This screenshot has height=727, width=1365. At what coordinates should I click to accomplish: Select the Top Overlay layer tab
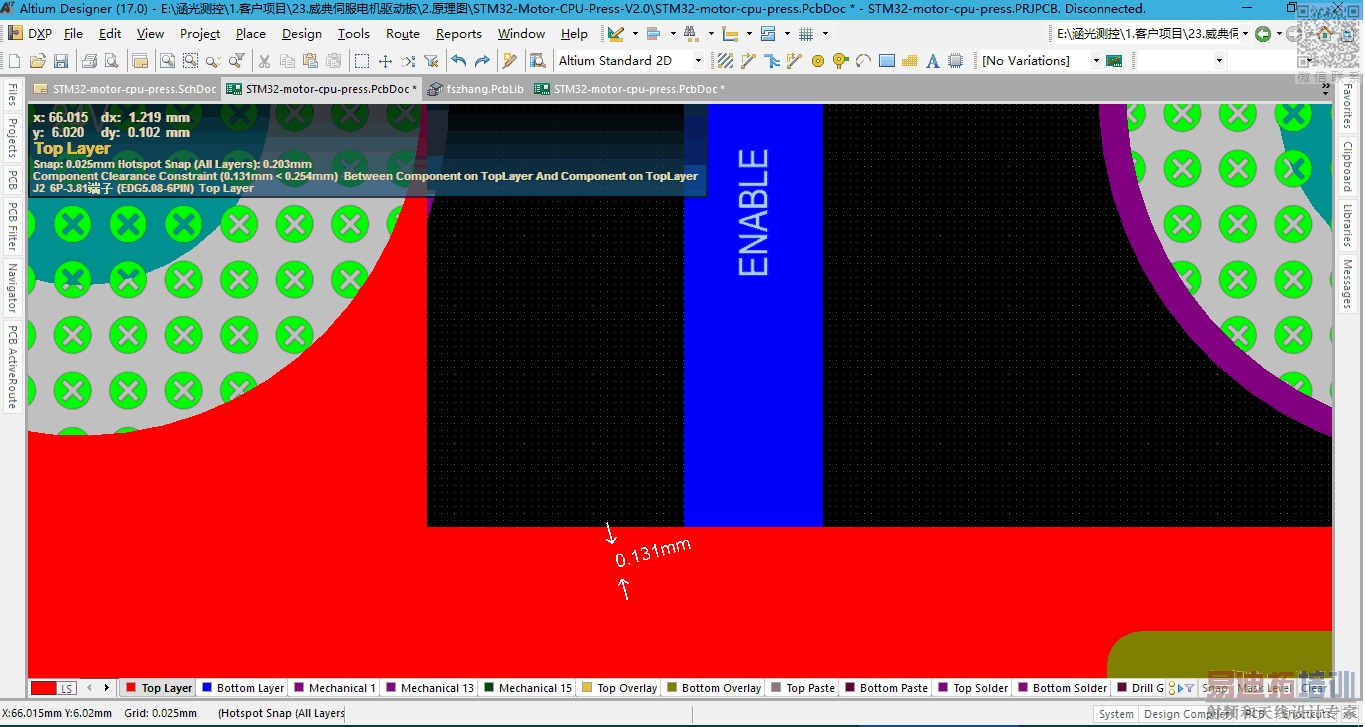click(620, 688)
